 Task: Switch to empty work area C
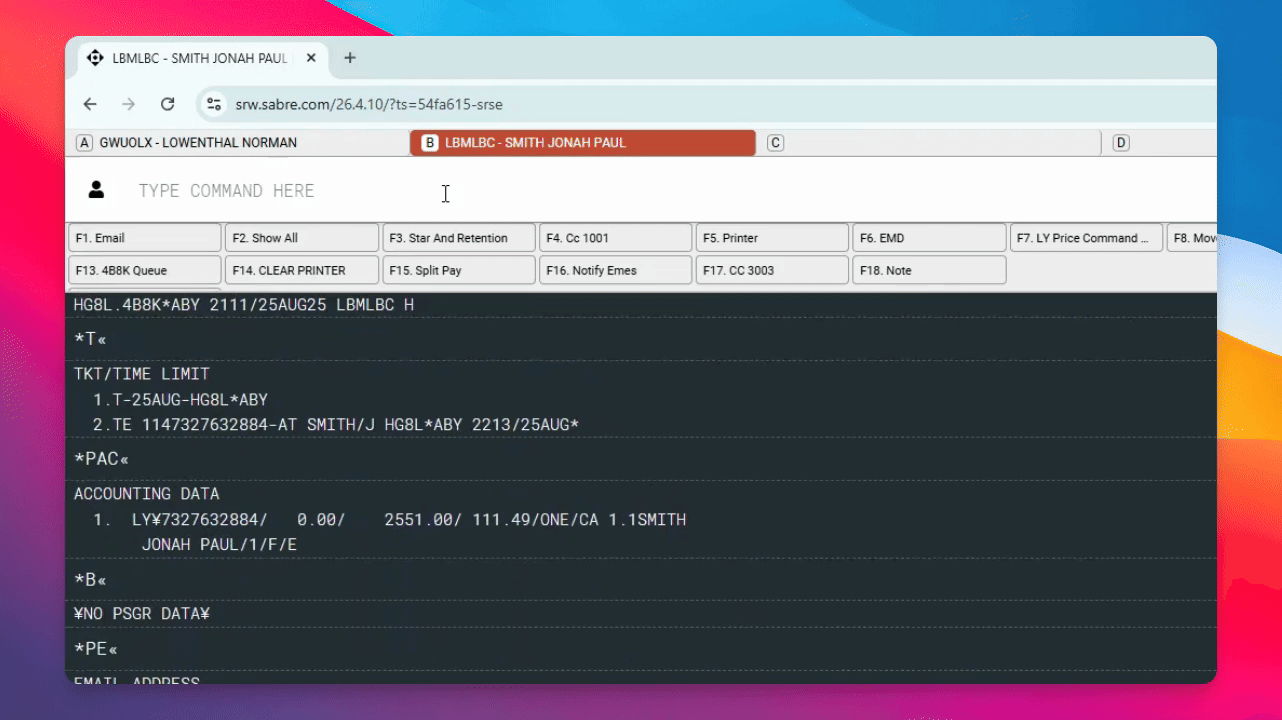point(930,143)
